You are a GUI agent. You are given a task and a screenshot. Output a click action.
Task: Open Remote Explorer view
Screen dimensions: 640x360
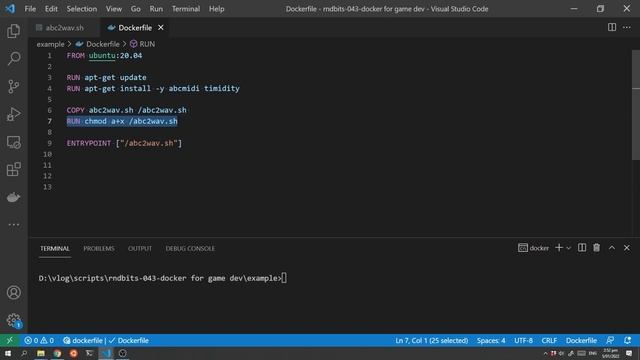[x=13, y=142]
